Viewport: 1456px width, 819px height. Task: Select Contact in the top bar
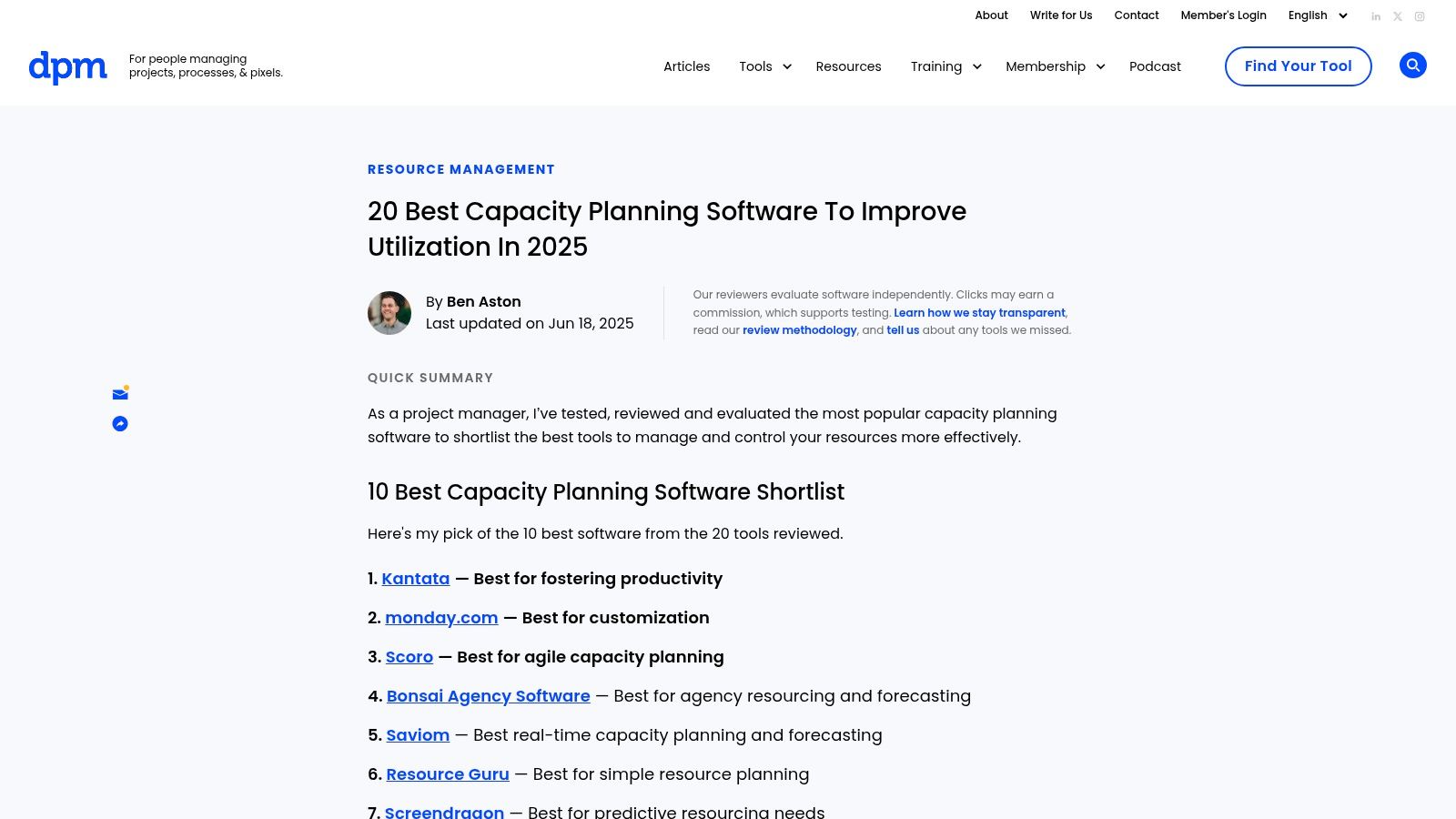pyautogui.click(x=1137, y=15)
